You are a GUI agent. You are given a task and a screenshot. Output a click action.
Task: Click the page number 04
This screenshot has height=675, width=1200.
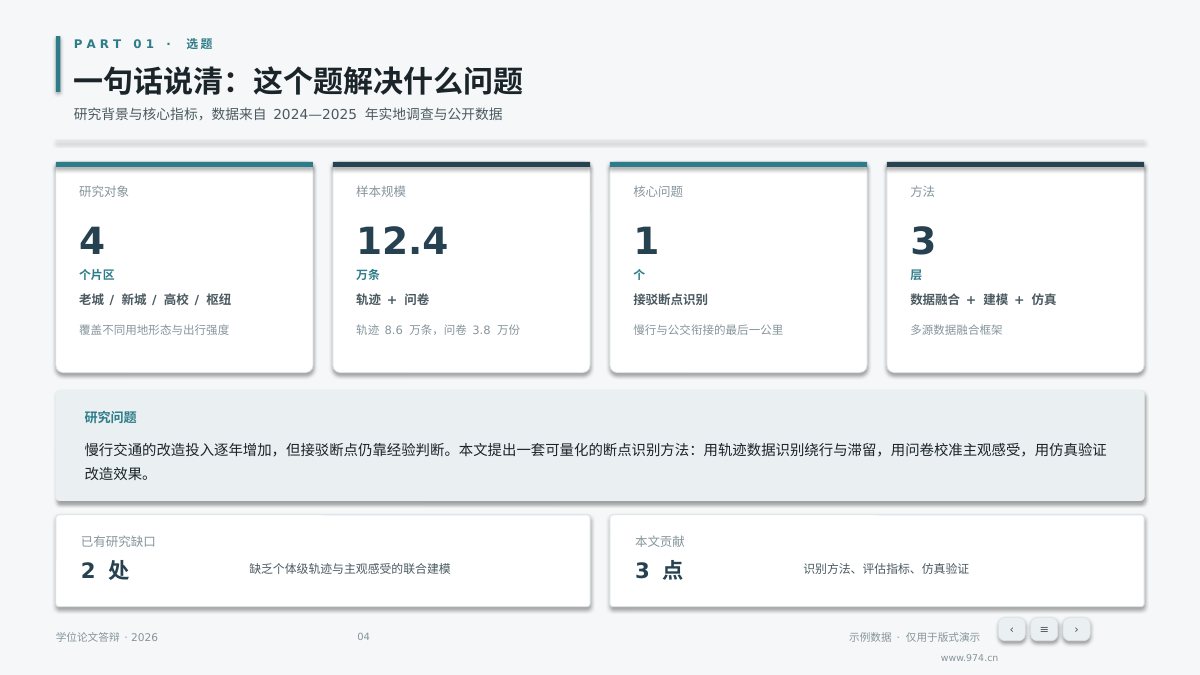pos(363,637)
